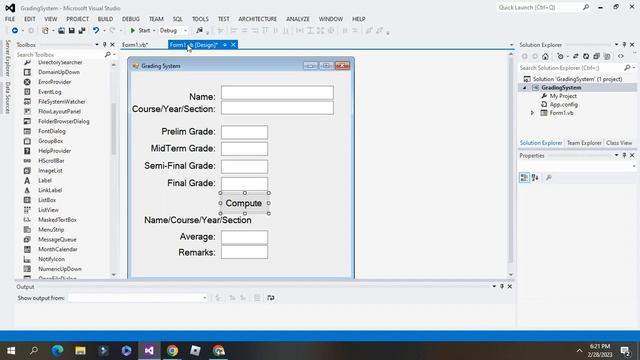
Task: Open the DEBUG menu
Action: [131, 19]
